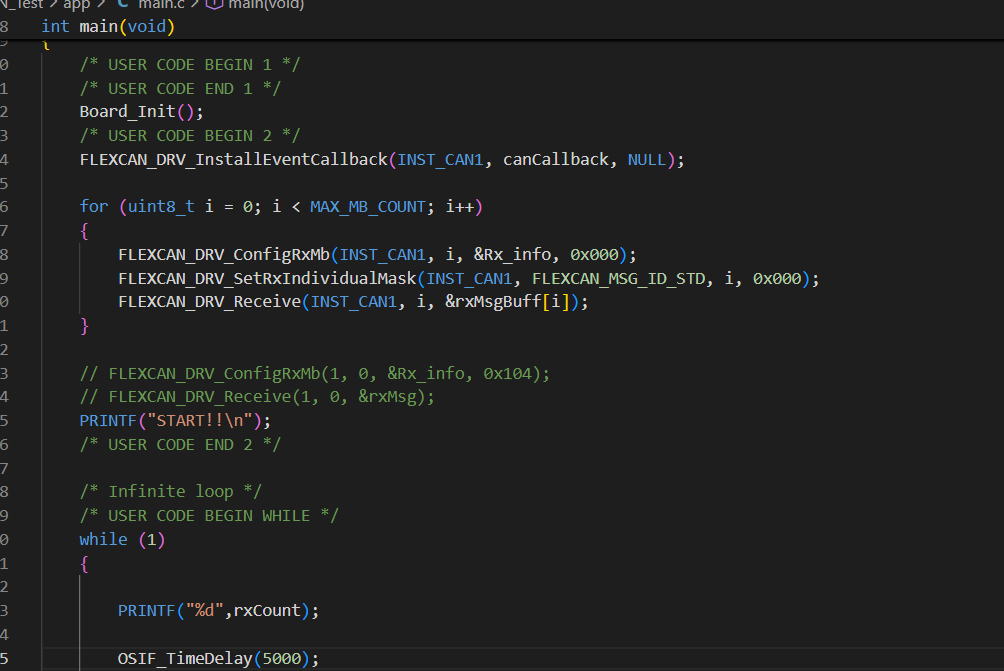This screenshot has height=671, width=1004.
Task: Click the C language icon beside main.c
Action: tap(122, 5)
